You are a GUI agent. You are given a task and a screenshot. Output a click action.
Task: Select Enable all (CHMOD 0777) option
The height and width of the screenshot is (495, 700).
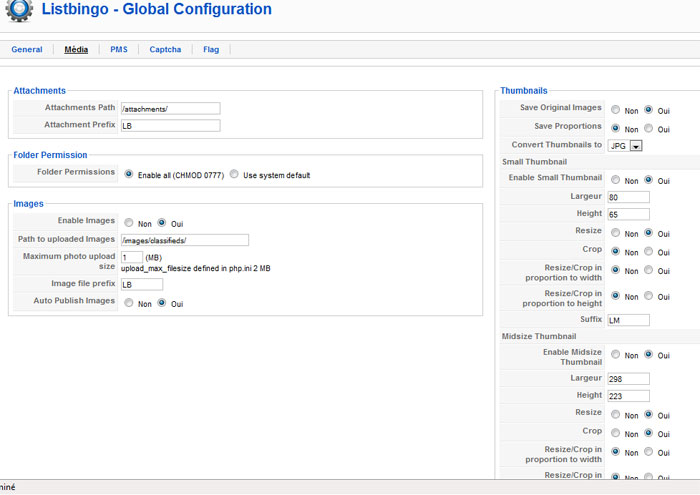[129, 174]
